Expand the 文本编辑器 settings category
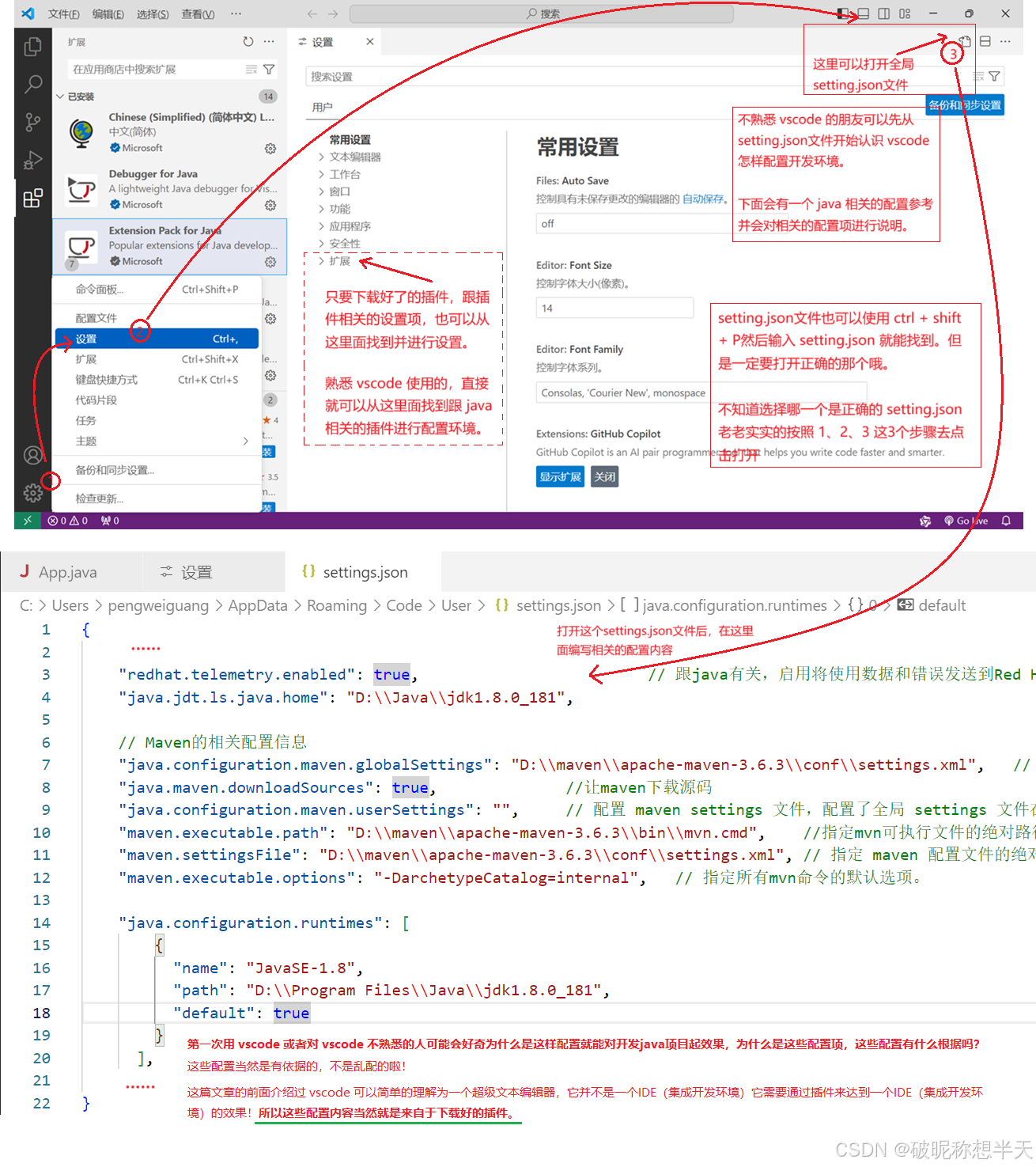 point(349,157)
